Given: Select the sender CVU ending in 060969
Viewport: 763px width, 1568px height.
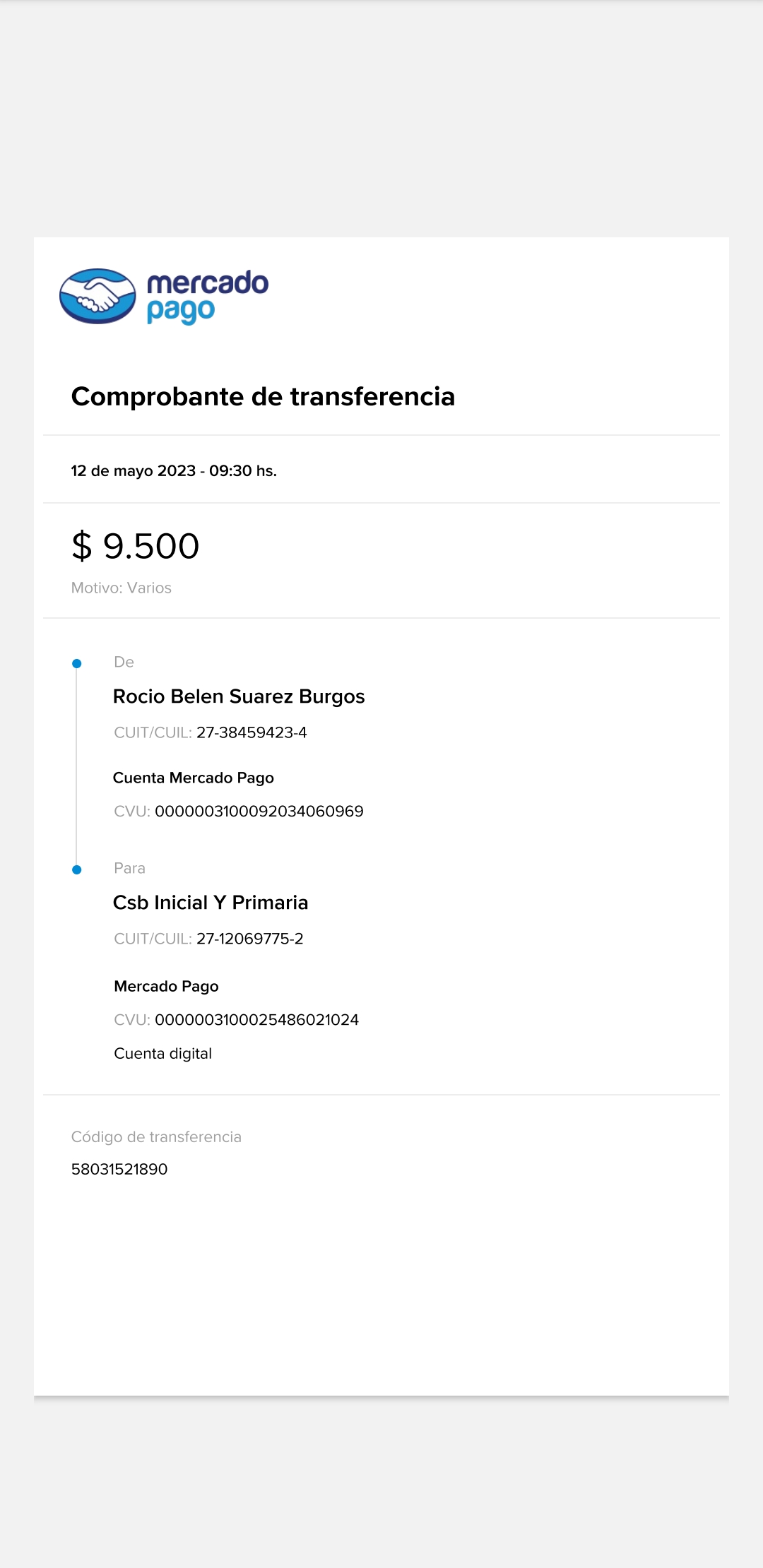Looking at the screenshot, I should coord(259,812).
